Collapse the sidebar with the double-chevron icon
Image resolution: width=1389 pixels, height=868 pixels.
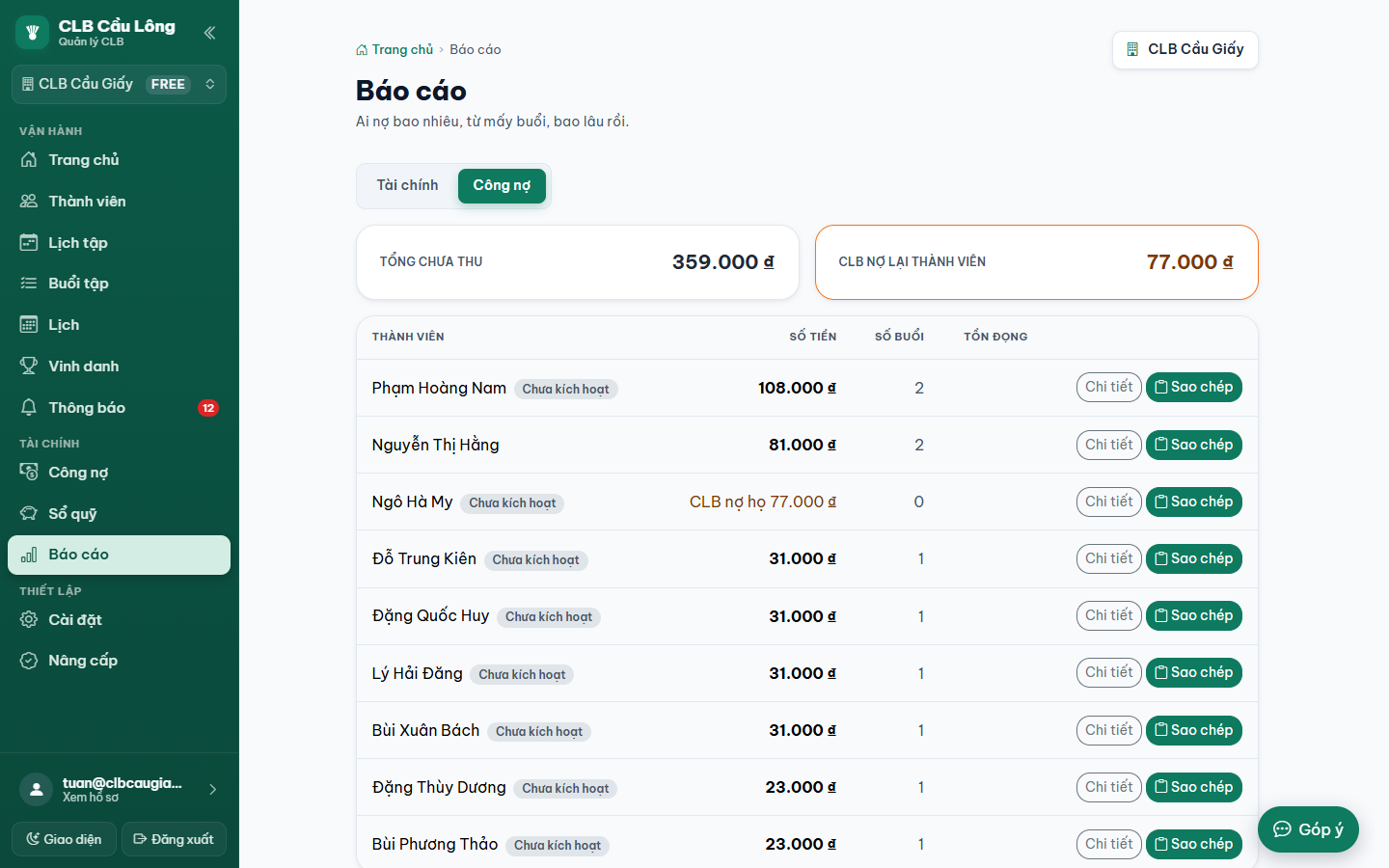tap(209, 33)
